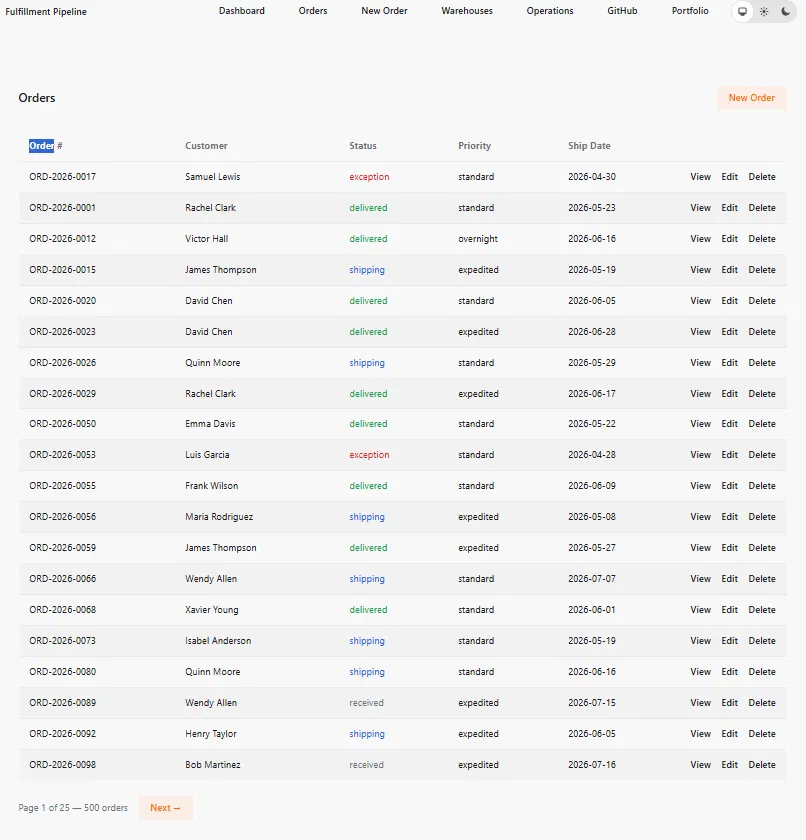Edit order ORD-2026-0080

[729, 672]
